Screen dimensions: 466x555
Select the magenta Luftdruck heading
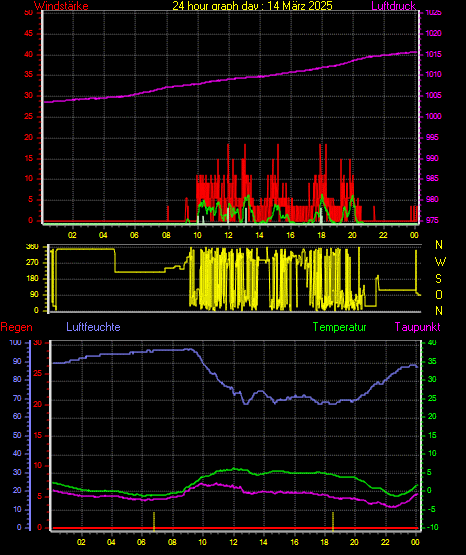click(393, 6)
